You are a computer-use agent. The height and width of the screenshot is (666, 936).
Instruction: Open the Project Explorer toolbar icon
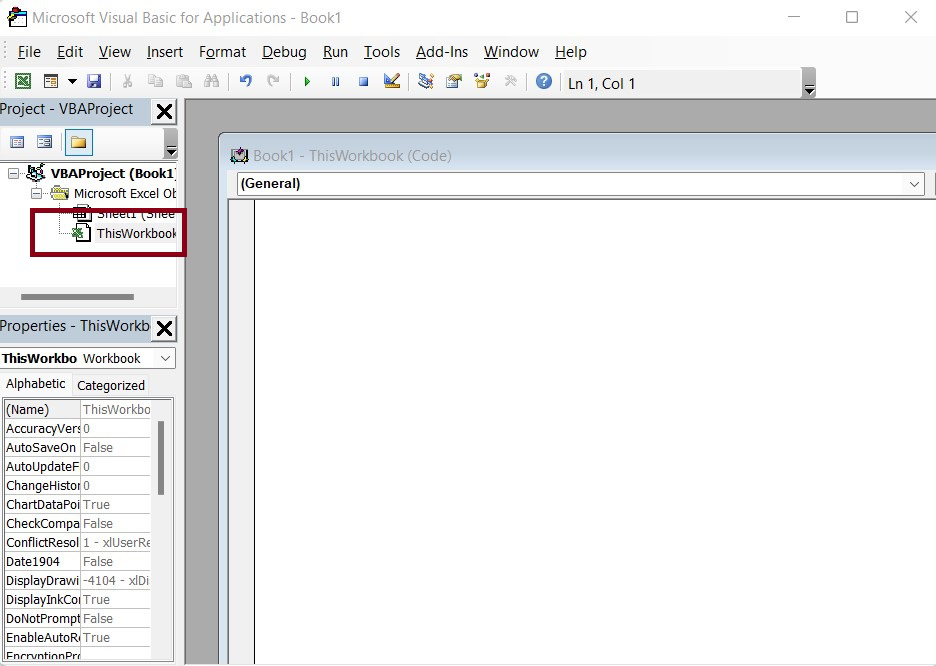tap(426, 82)
